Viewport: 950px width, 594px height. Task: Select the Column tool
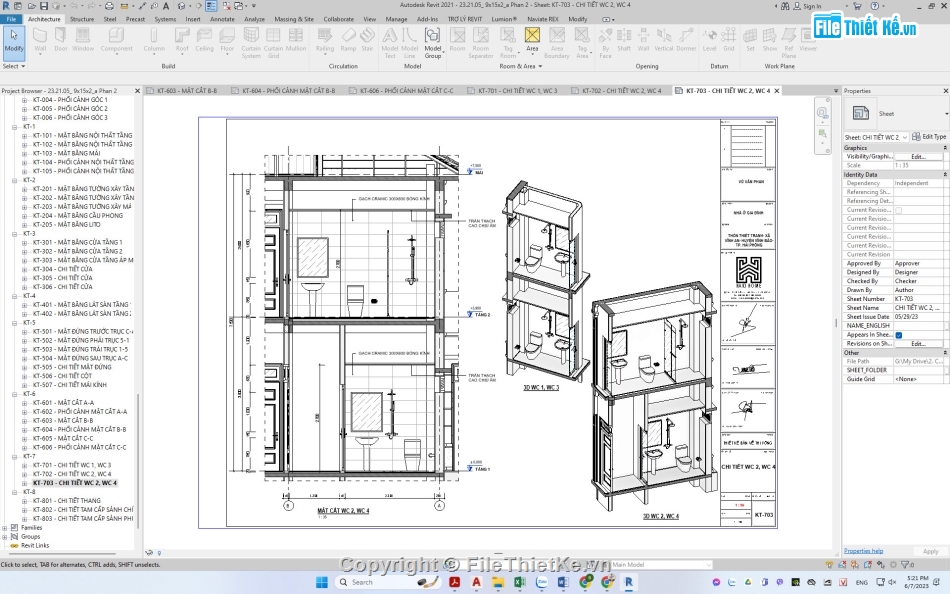click(x=154, y=41)
